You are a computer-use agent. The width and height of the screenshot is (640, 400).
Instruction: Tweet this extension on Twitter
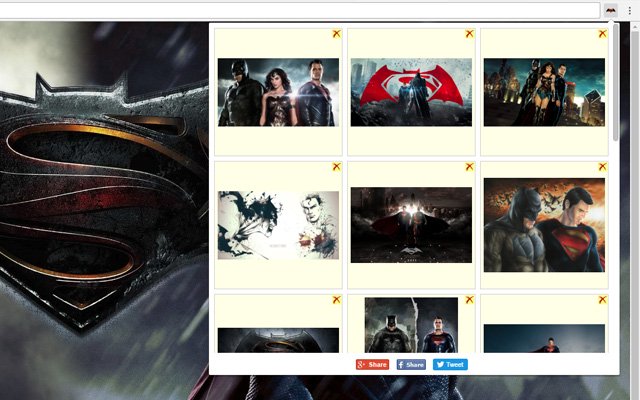coord(450,364)
